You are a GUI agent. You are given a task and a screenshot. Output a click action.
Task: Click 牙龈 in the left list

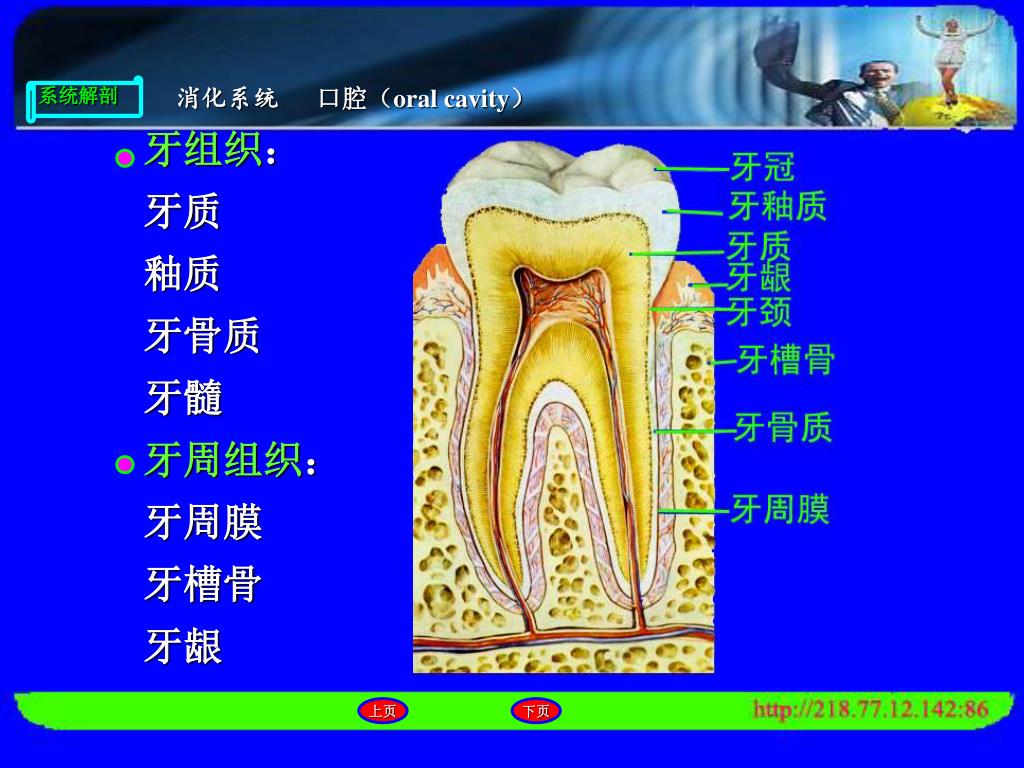point(184,646)
